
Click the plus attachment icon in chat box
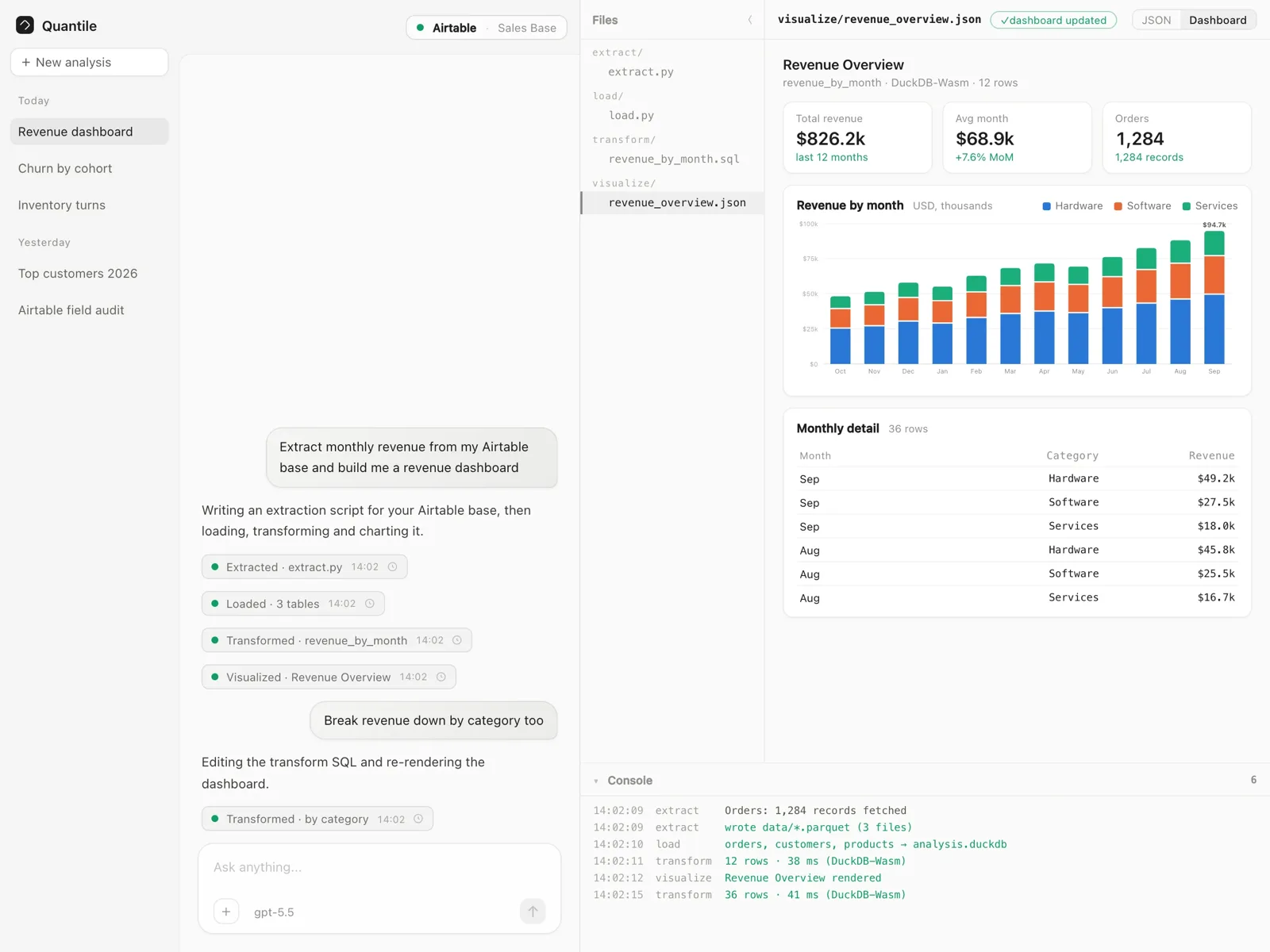(x=226, y=912)
